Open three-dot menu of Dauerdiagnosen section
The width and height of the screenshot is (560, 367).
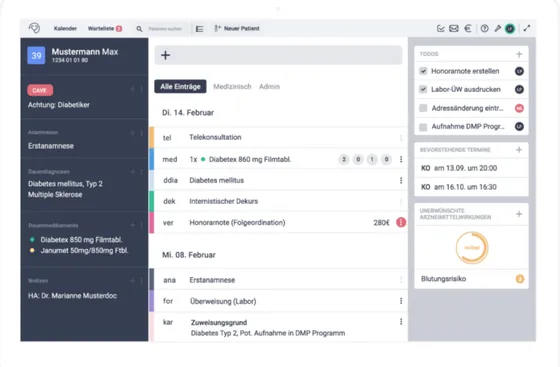click(142, 172)
